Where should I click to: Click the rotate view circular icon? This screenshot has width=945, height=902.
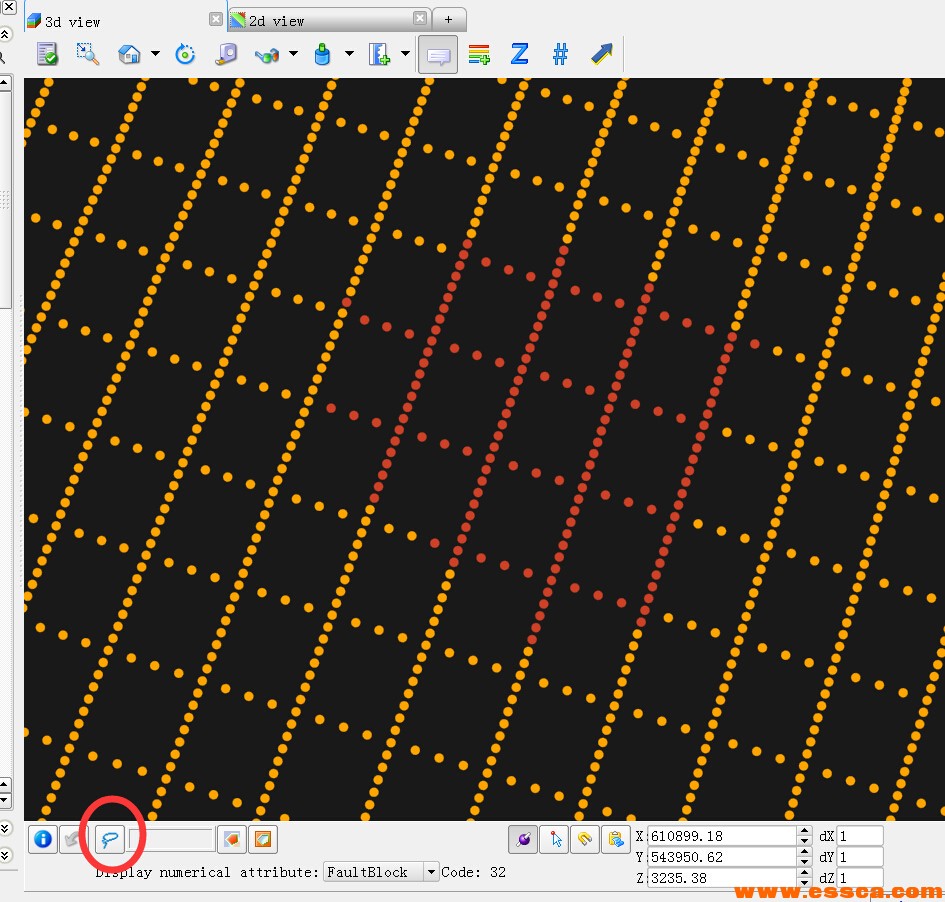pos(185,54)
